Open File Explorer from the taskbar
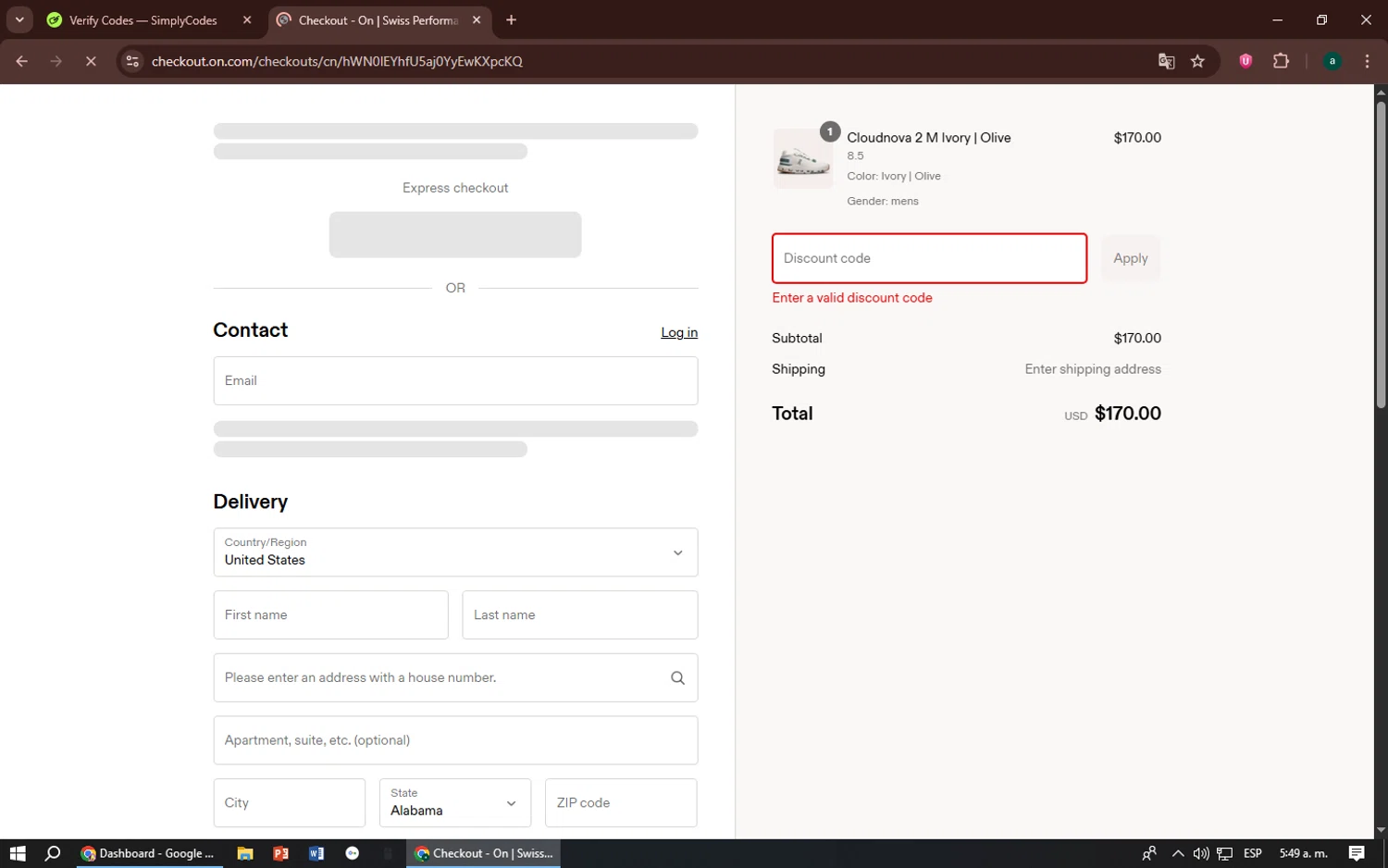Screen dimensions: 1388x868 245,853
